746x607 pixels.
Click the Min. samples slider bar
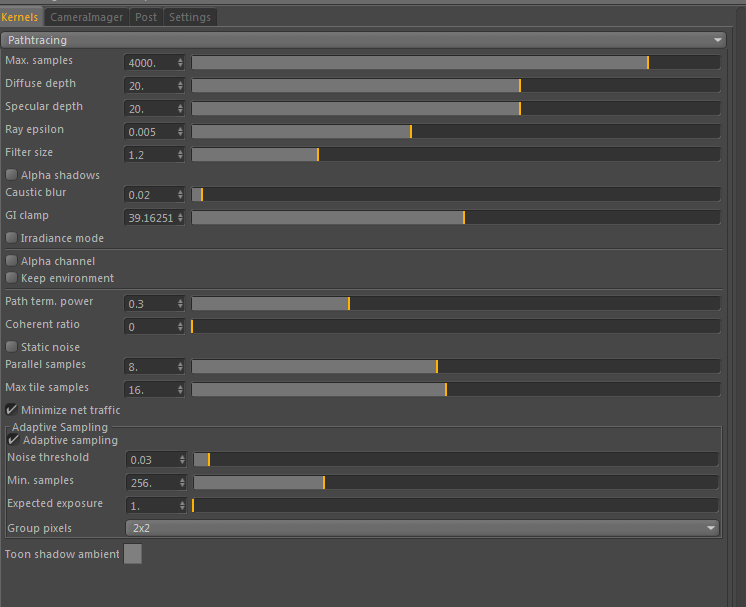click(456, 482)
